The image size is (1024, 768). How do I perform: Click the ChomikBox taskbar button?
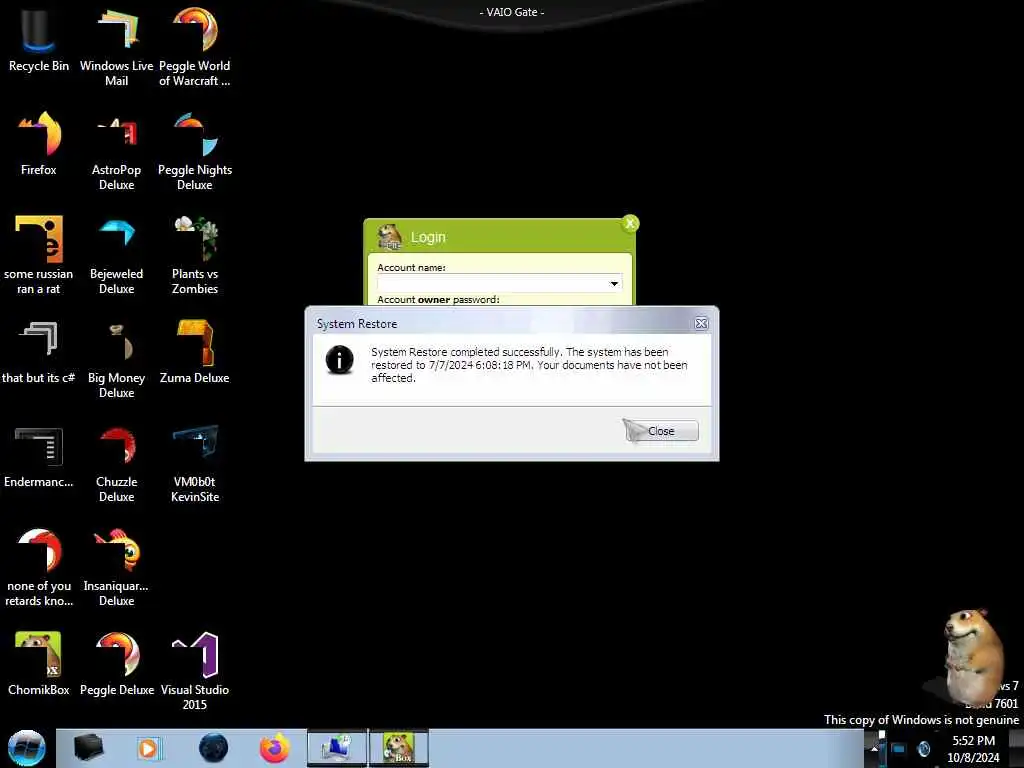click(399, 748)
